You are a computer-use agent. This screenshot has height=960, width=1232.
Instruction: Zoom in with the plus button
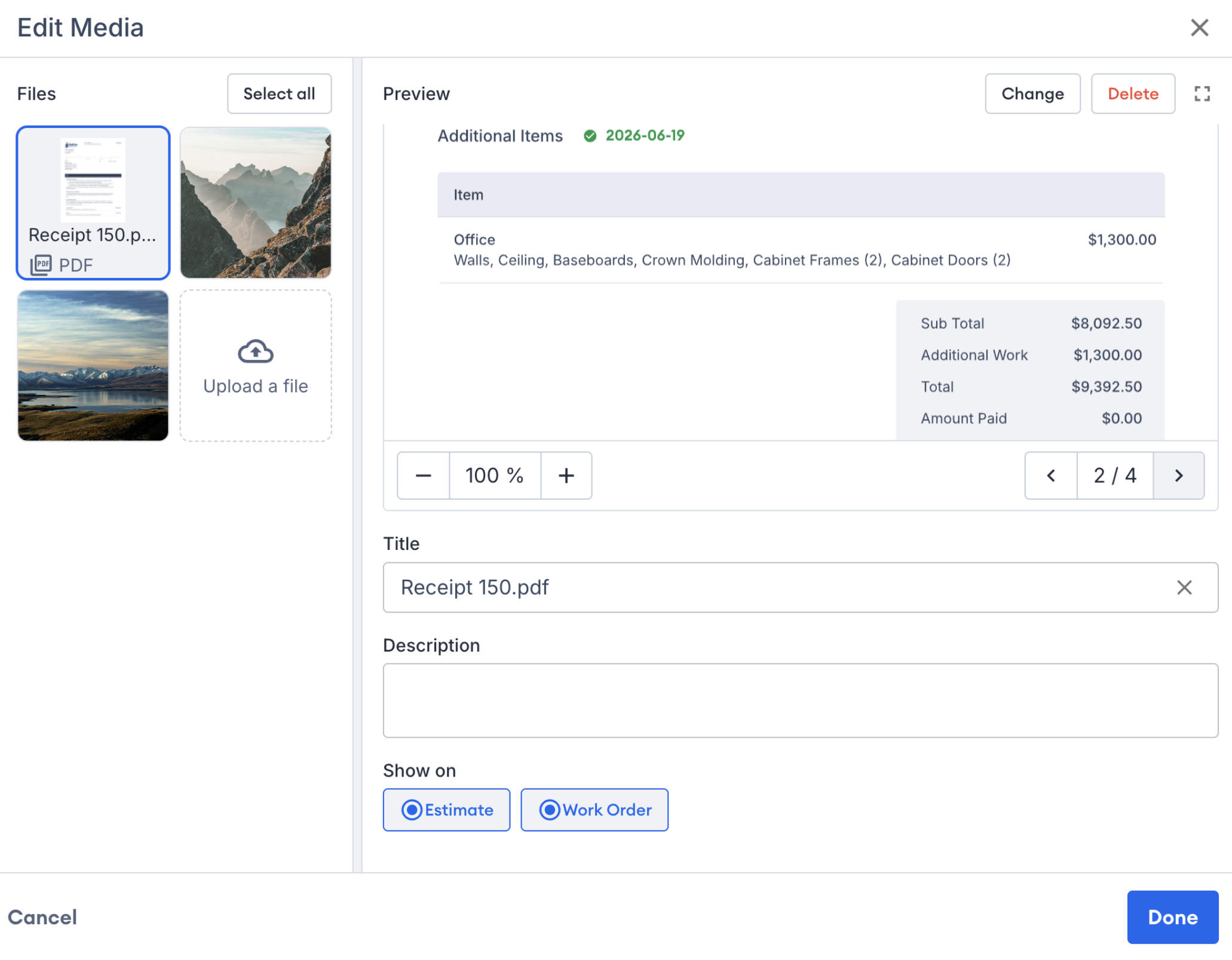[566, 475]
